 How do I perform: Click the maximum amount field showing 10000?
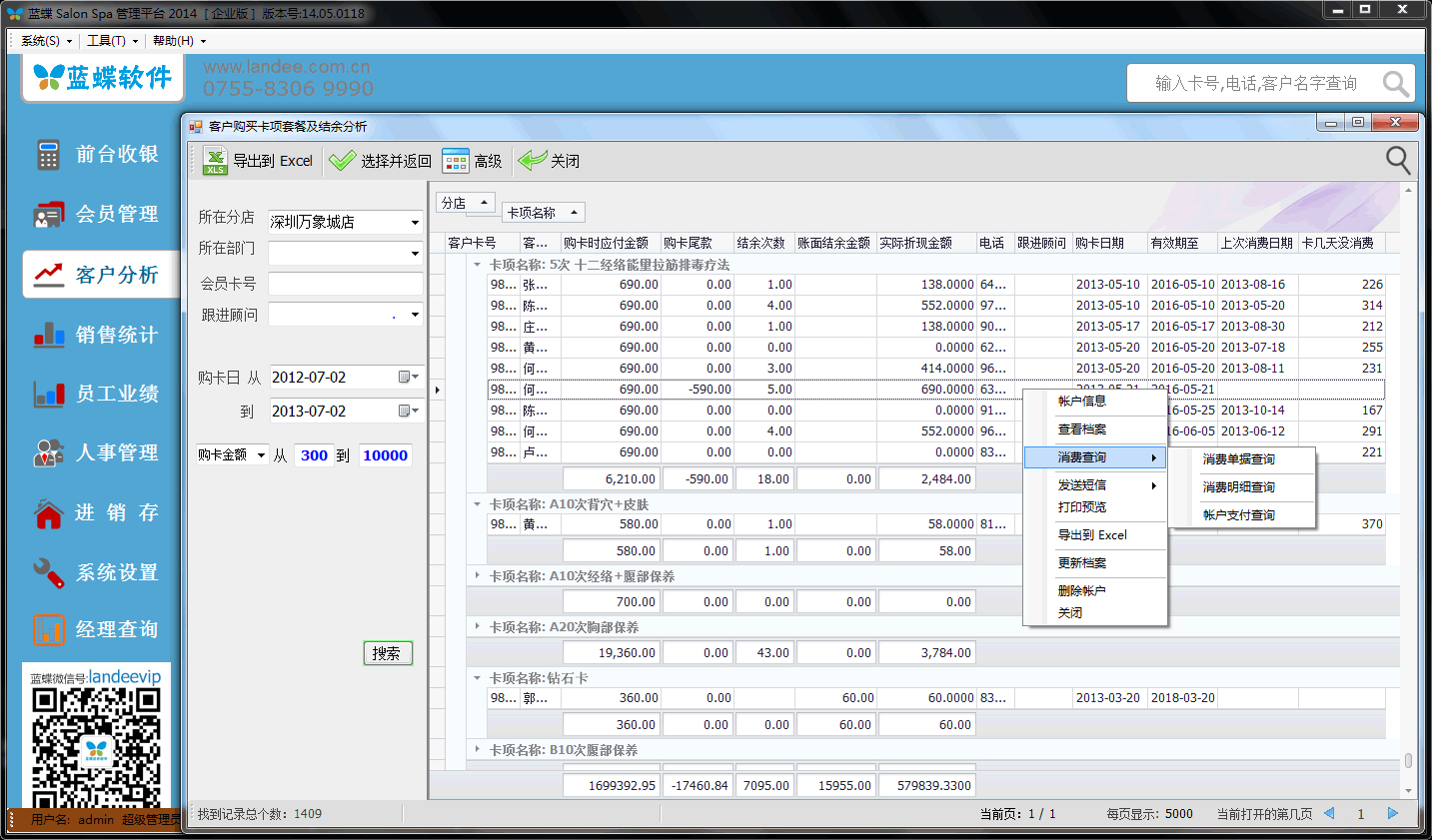(x=385, y=455)
